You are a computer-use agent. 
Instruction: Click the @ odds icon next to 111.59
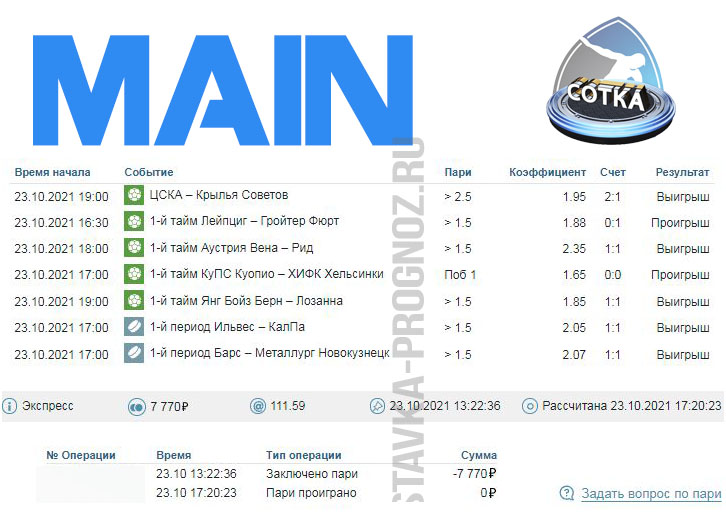pyautogui.click(x=258, y=406)
